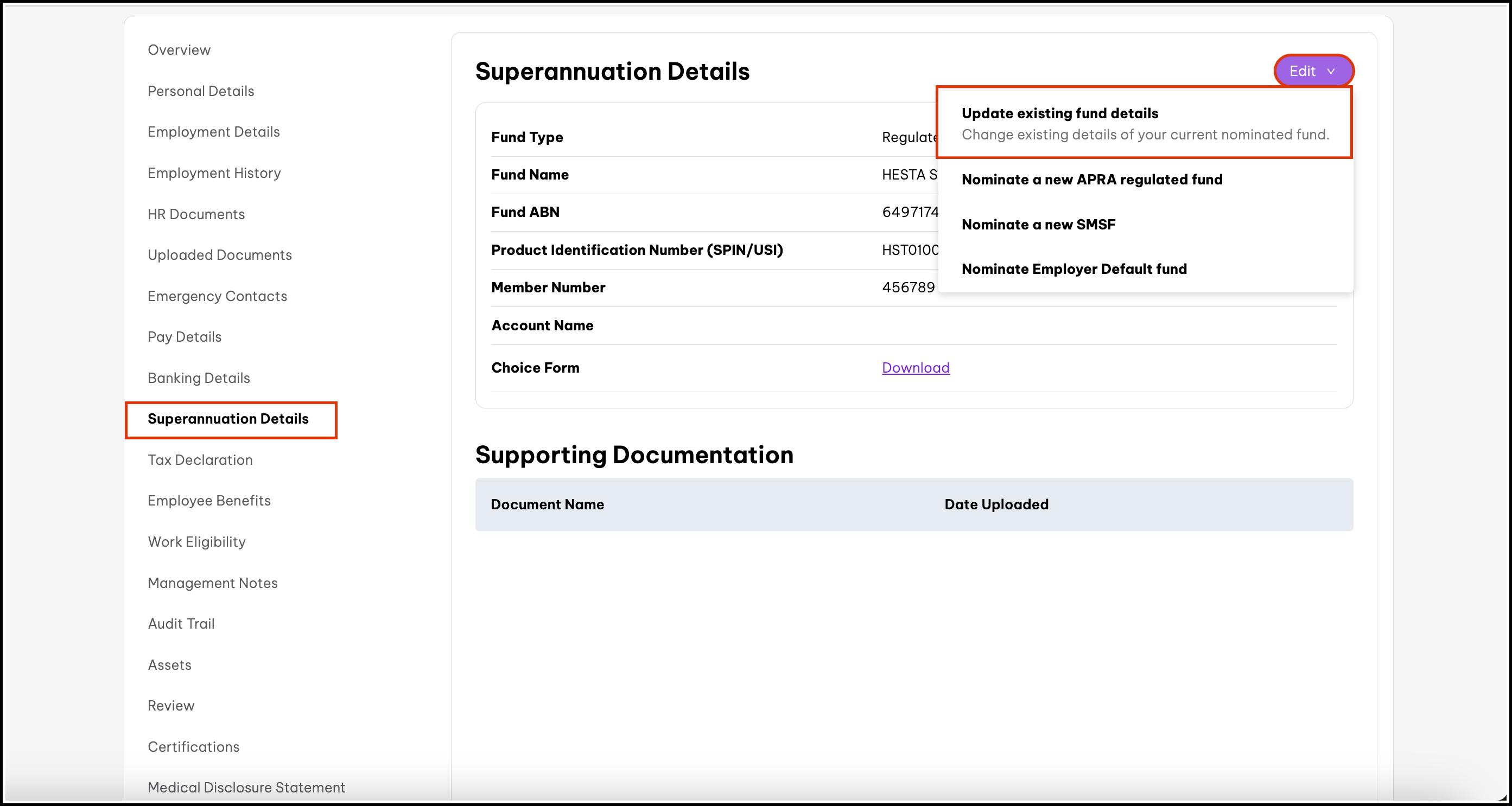The image size is (1512, 806).
Task: Go to Pay Details
Action: click(185, 337)
